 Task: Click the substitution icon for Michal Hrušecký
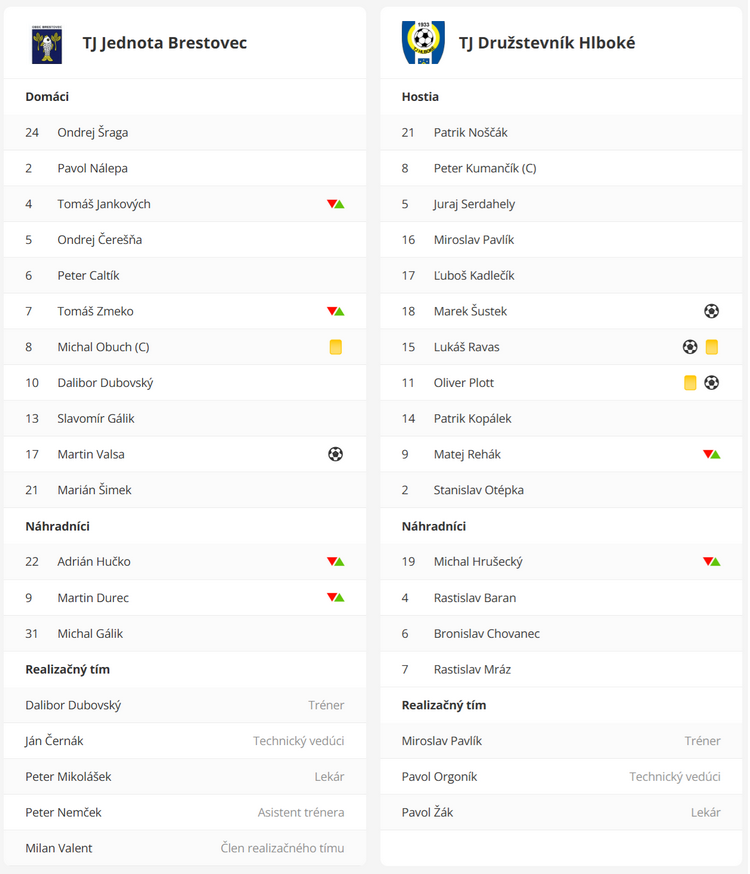[712, 561]
